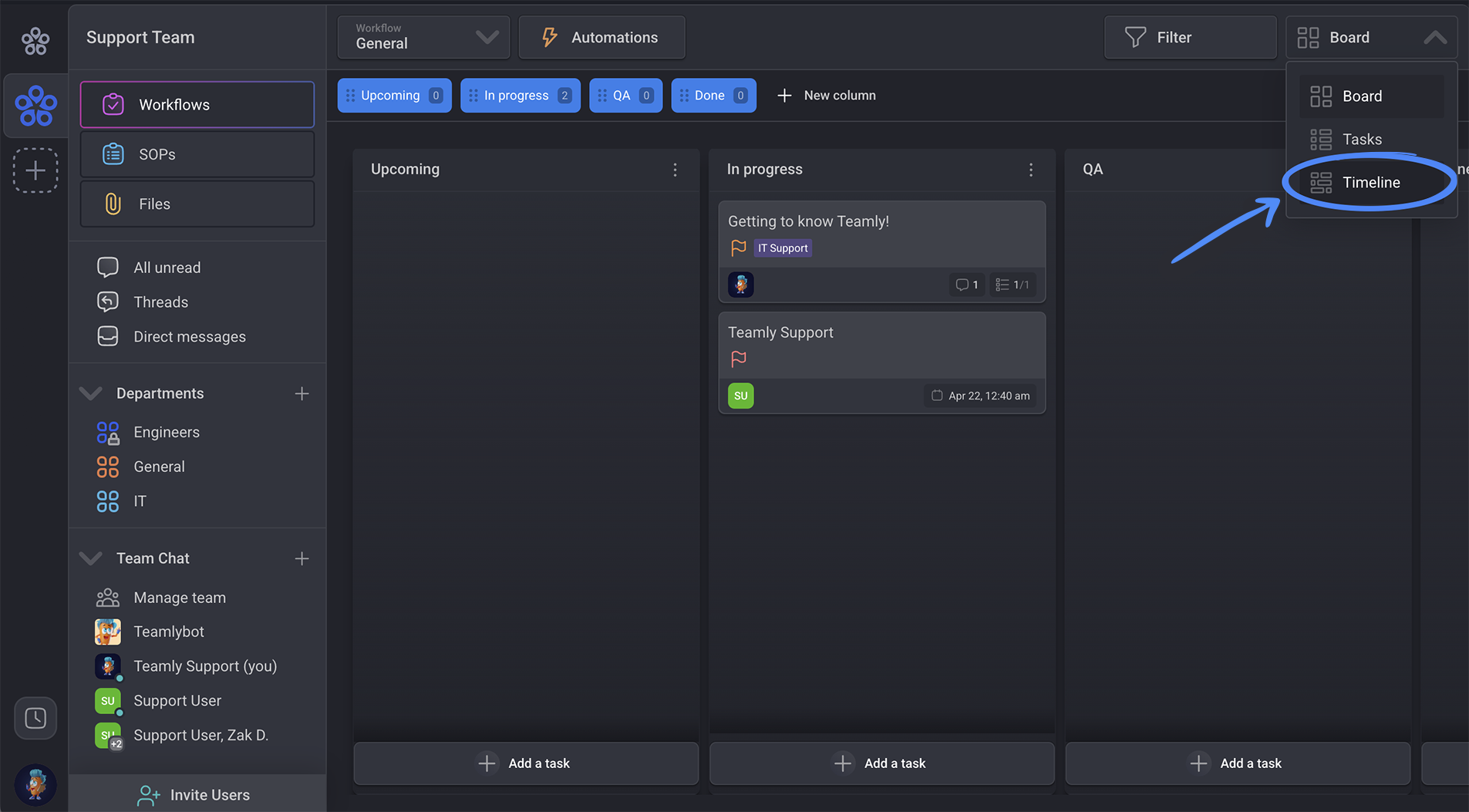The image size is (1469, 812).
Task: Collapse the Team Chat section chevron
Action: [91, 558]
